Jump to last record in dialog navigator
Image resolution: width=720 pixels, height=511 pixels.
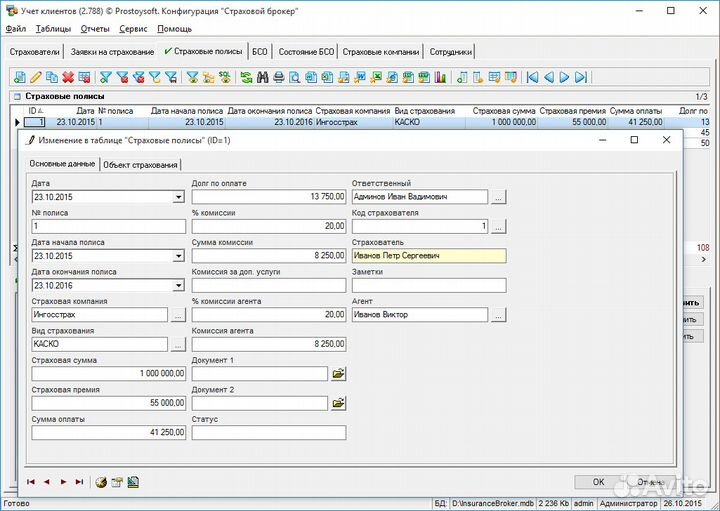79,482
